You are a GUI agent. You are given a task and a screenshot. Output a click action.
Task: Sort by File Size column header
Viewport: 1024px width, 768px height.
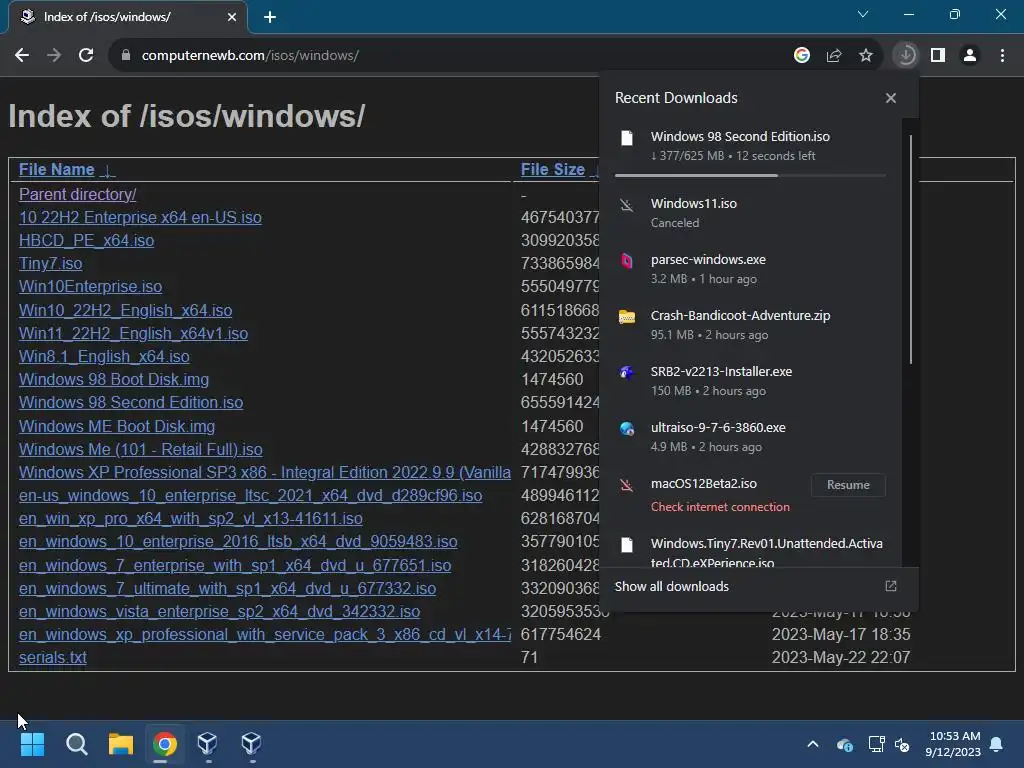click(x=552, y=170)
